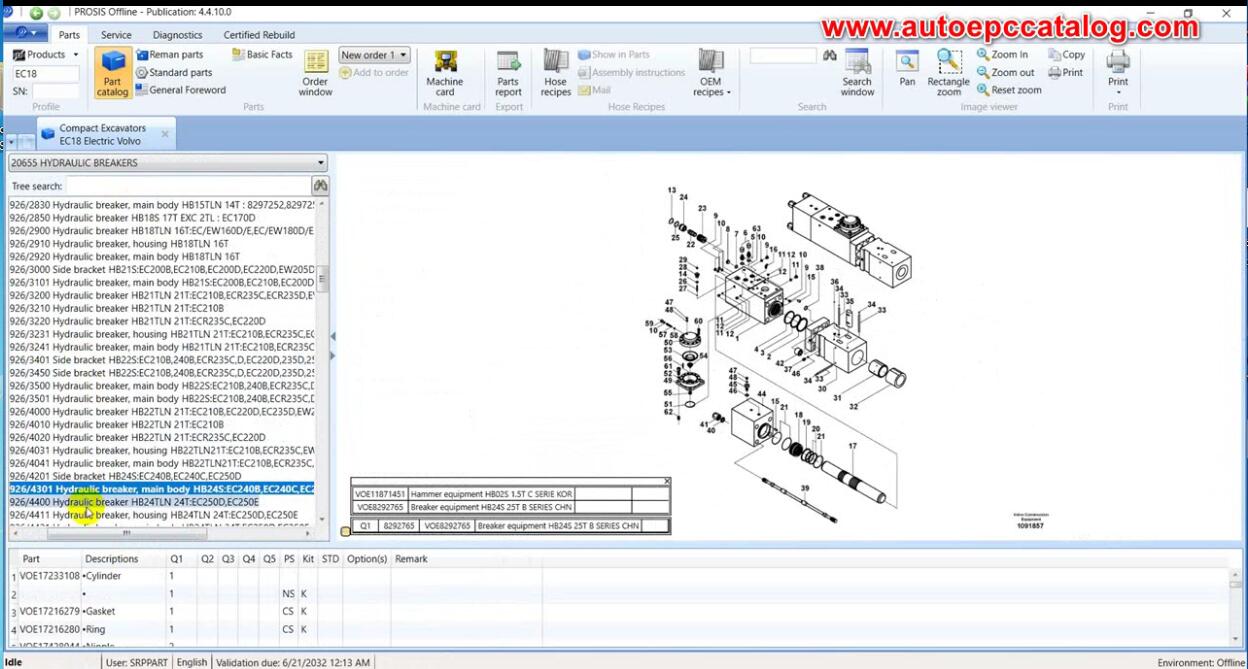This screenshot has height=669, width=1248.
Task: Select the Rectangle zoom tool
Action: 948,73
